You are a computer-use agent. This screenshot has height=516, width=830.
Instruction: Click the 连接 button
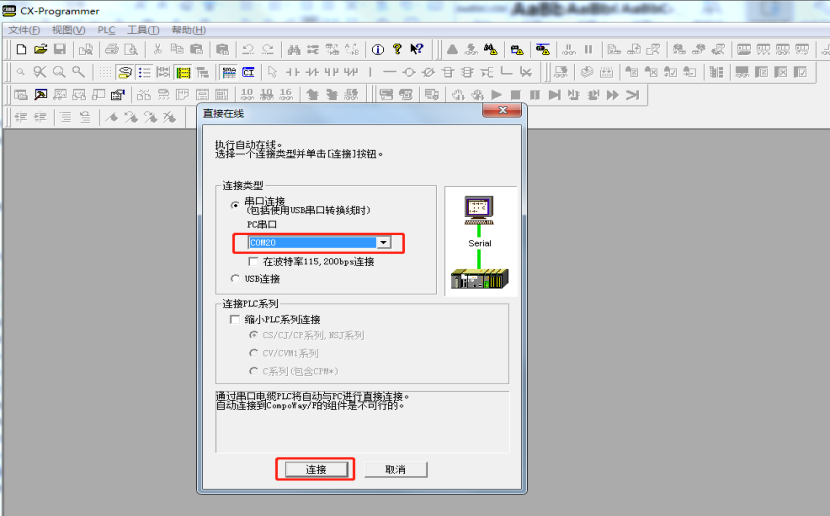(316, 469)
